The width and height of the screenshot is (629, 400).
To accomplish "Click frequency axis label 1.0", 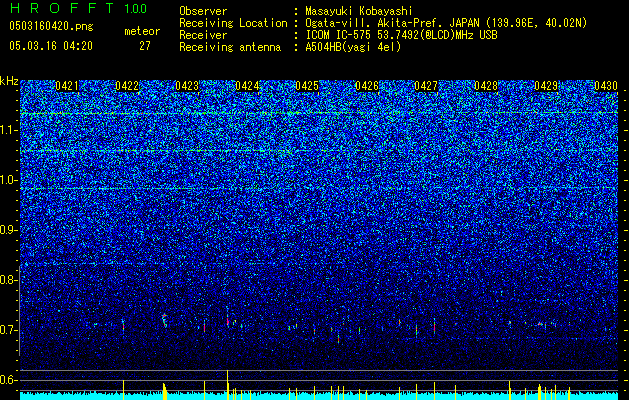I will (8, 180).
